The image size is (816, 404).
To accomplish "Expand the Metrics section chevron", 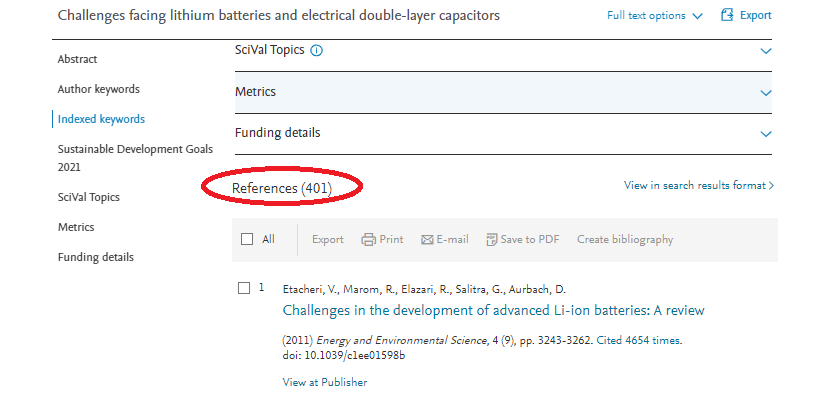I will tap(766, 93).
